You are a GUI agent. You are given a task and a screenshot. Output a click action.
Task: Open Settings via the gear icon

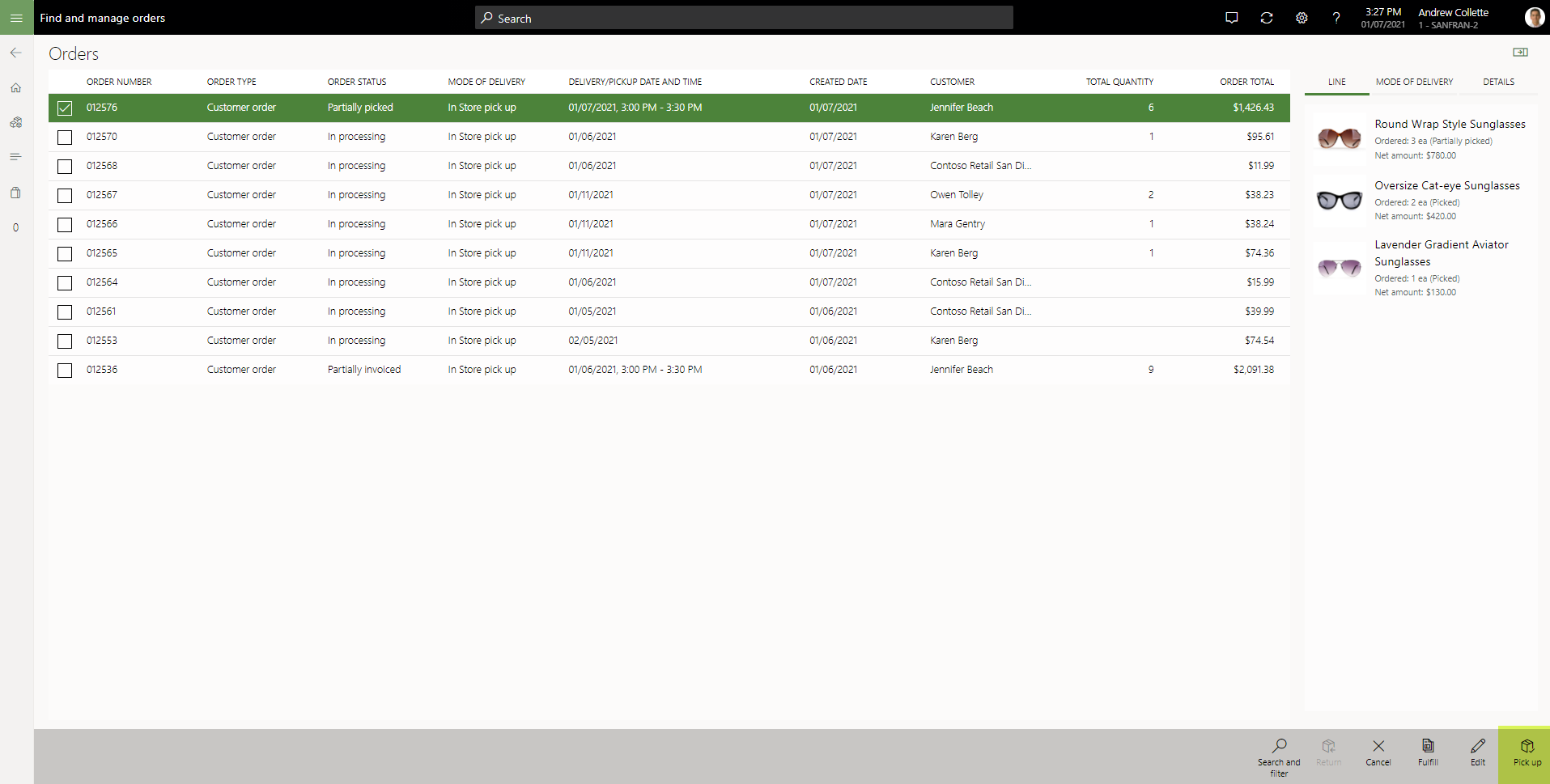tap(1302, 17)
